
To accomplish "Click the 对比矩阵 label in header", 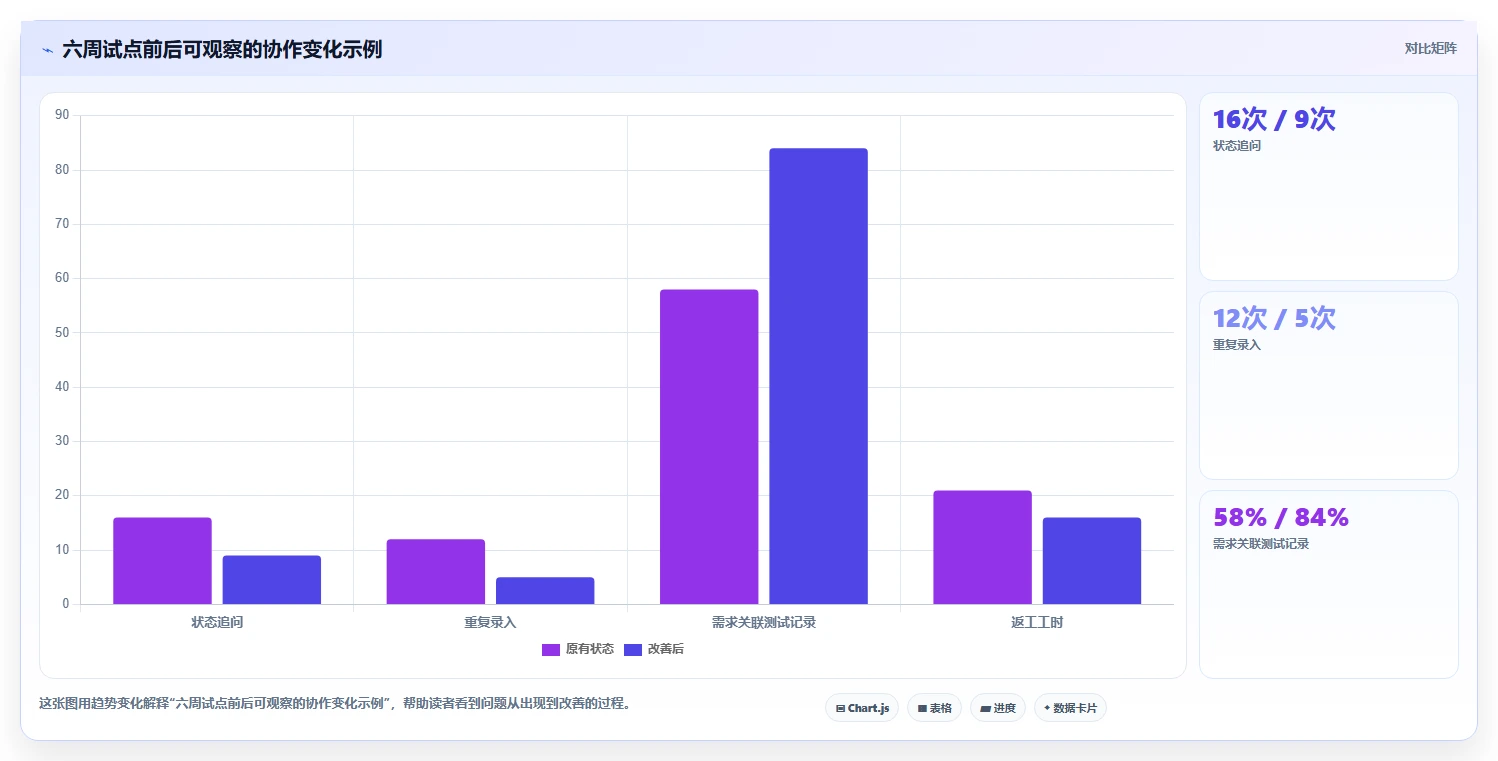I will (1431, 48).
